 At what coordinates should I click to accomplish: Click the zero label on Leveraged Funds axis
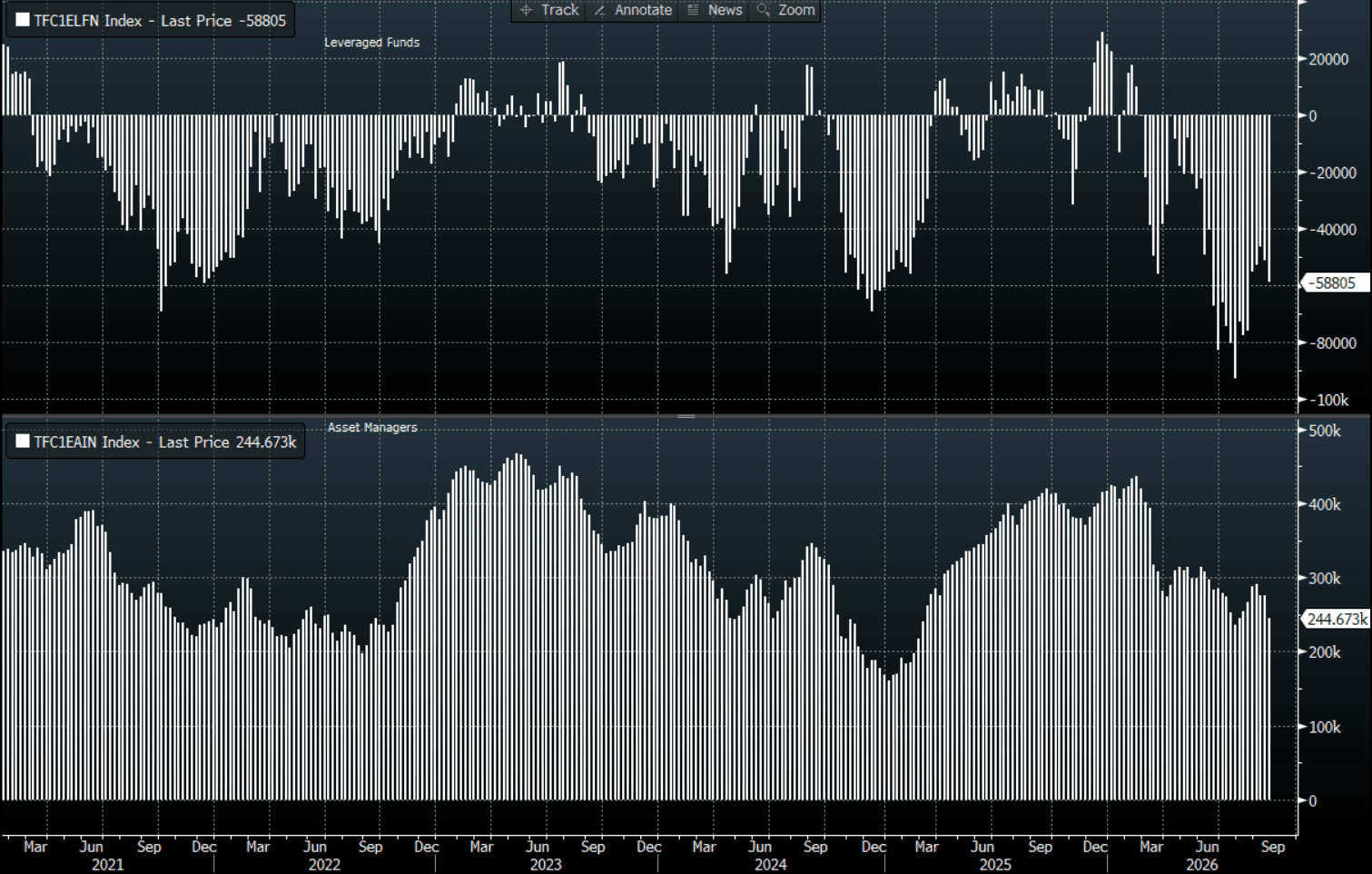tap(1313, 116)
